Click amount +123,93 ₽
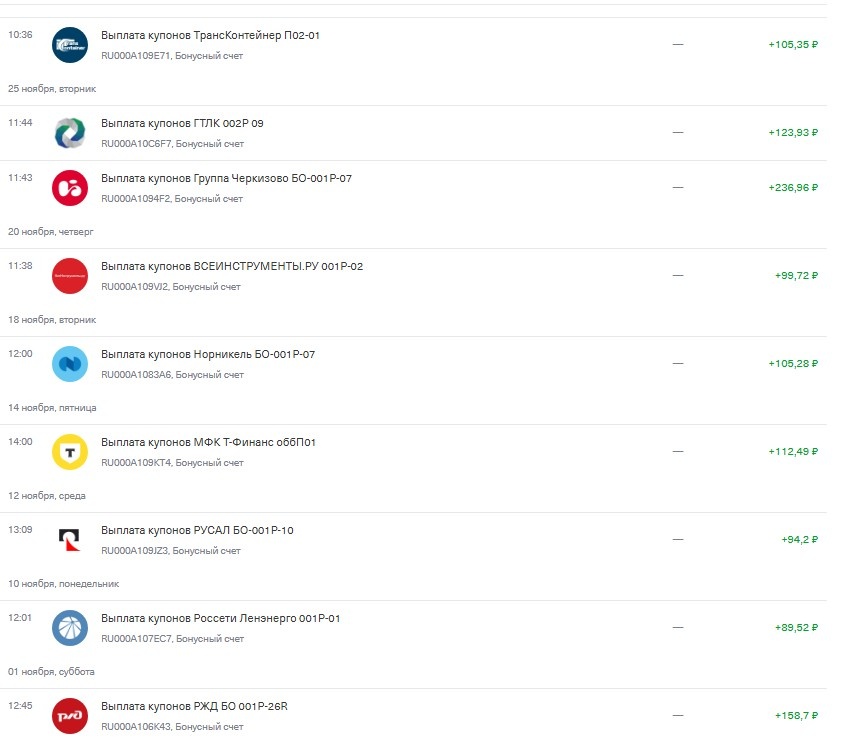 click(793, 133)
